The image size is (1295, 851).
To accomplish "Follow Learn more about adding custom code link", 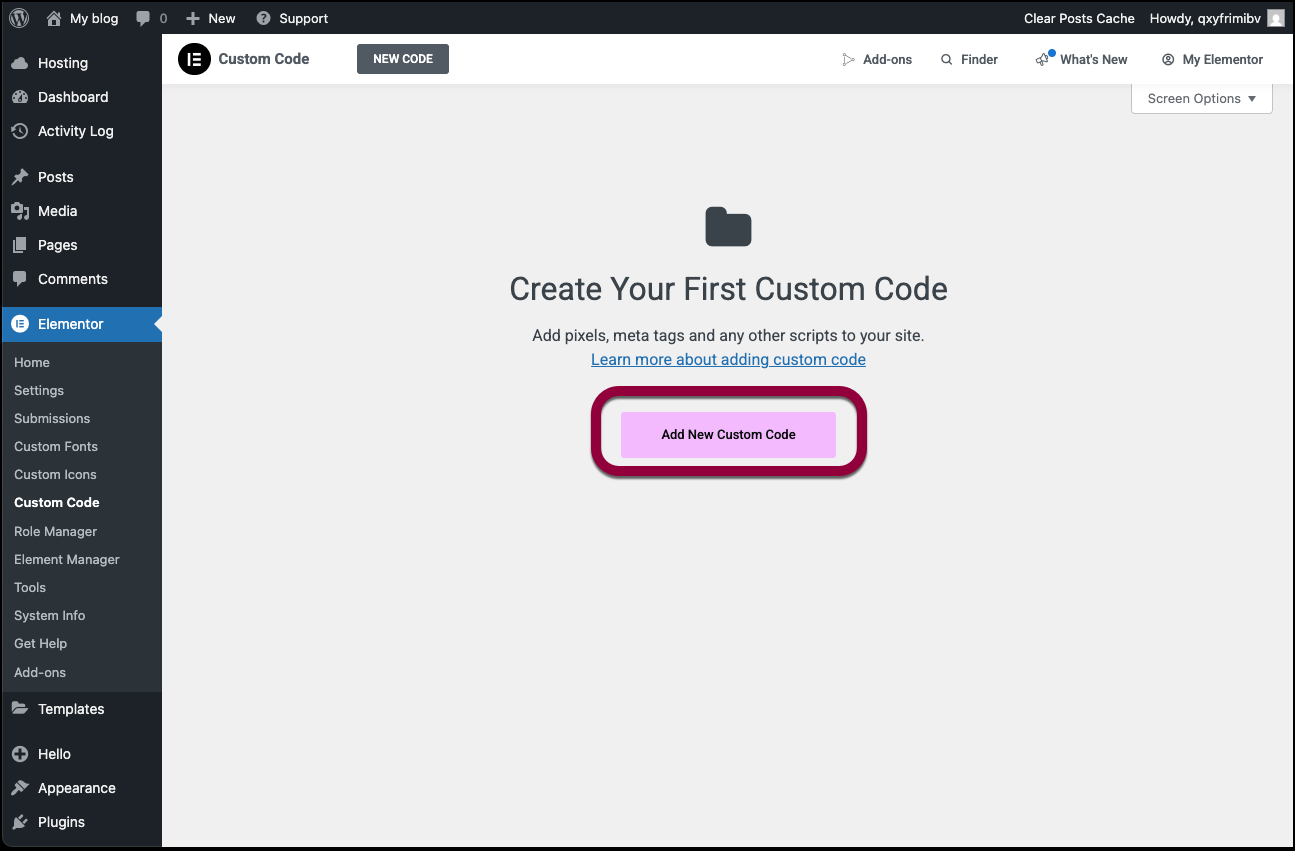I will 728,360.
